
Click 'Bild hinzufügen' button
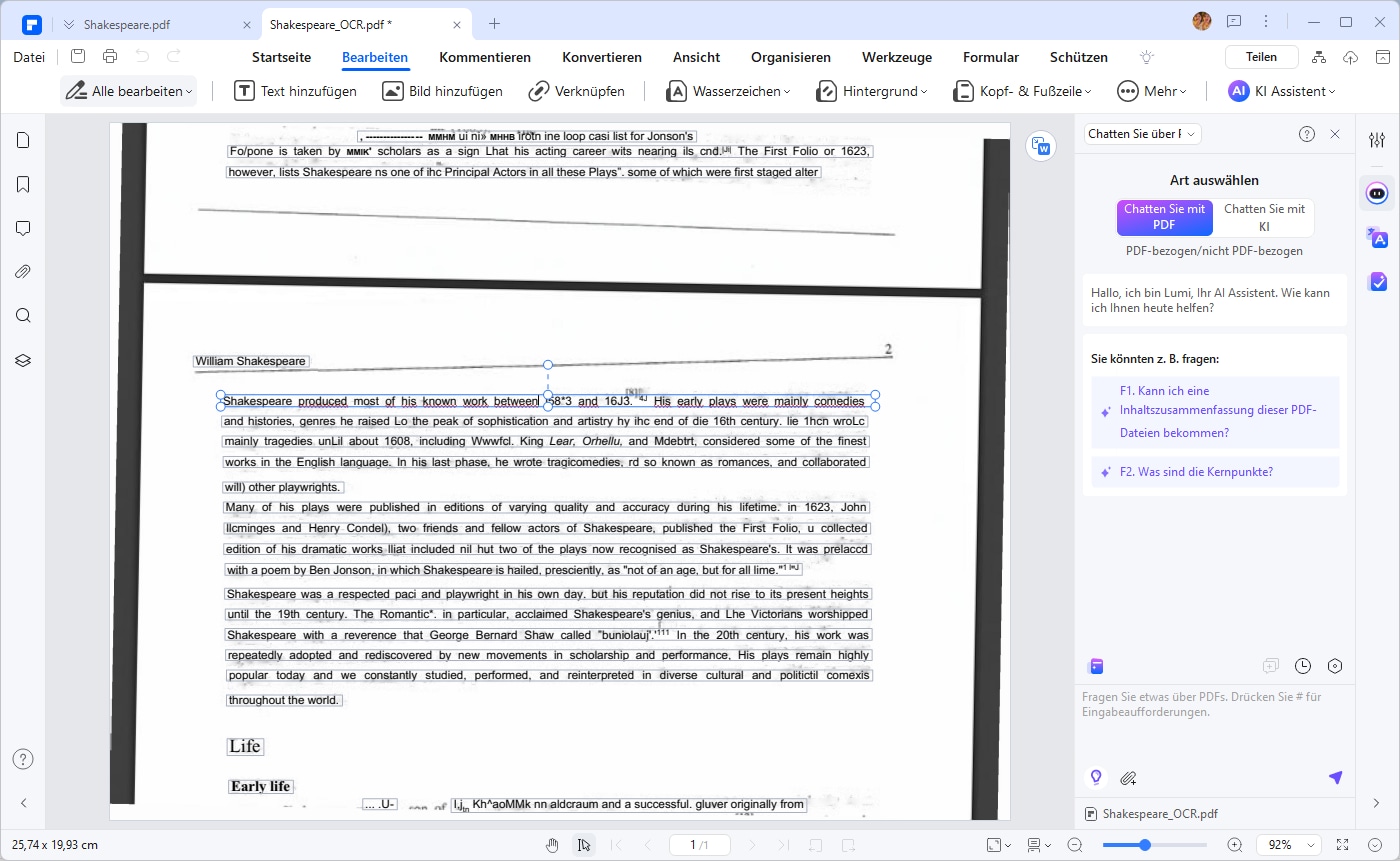coord(442,91)
